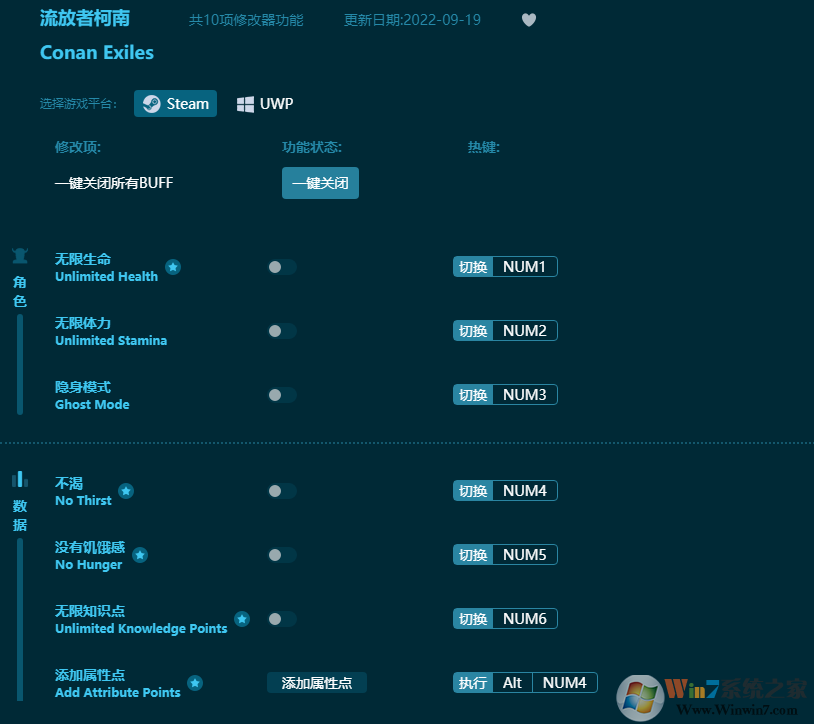Image resolution: width=814 pixels, height=724 pixels.
Task: Click the star beside Add Attribute Points
Action: tap(195, 683)
